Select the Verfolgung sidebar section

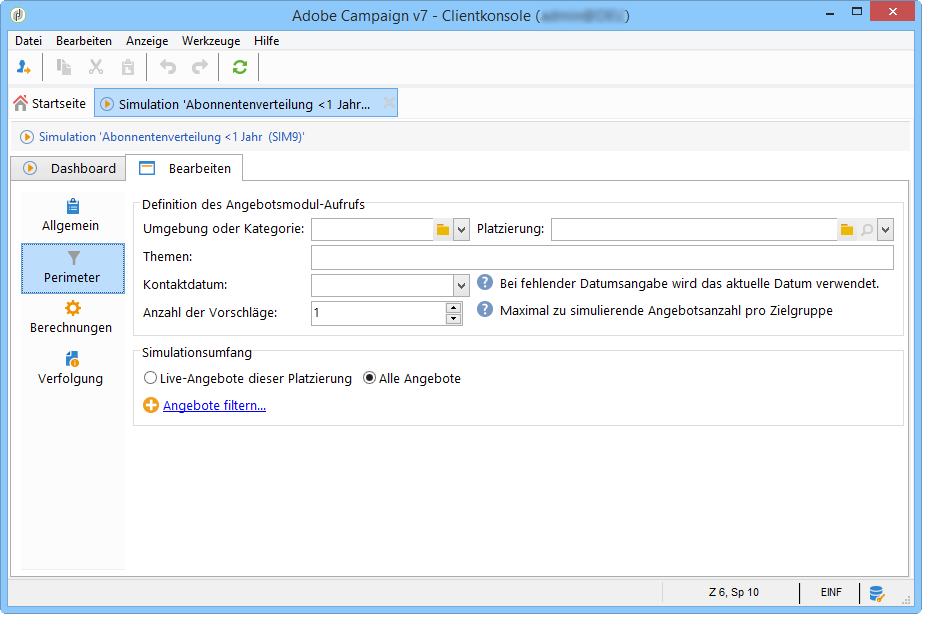(71, 369)
